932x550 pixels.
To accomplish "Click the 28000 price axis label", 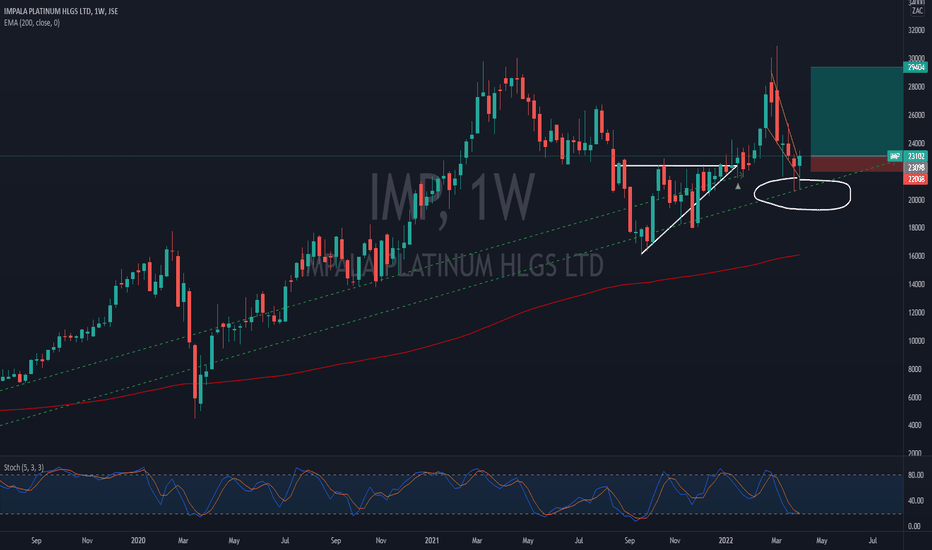I will point(917,87).
